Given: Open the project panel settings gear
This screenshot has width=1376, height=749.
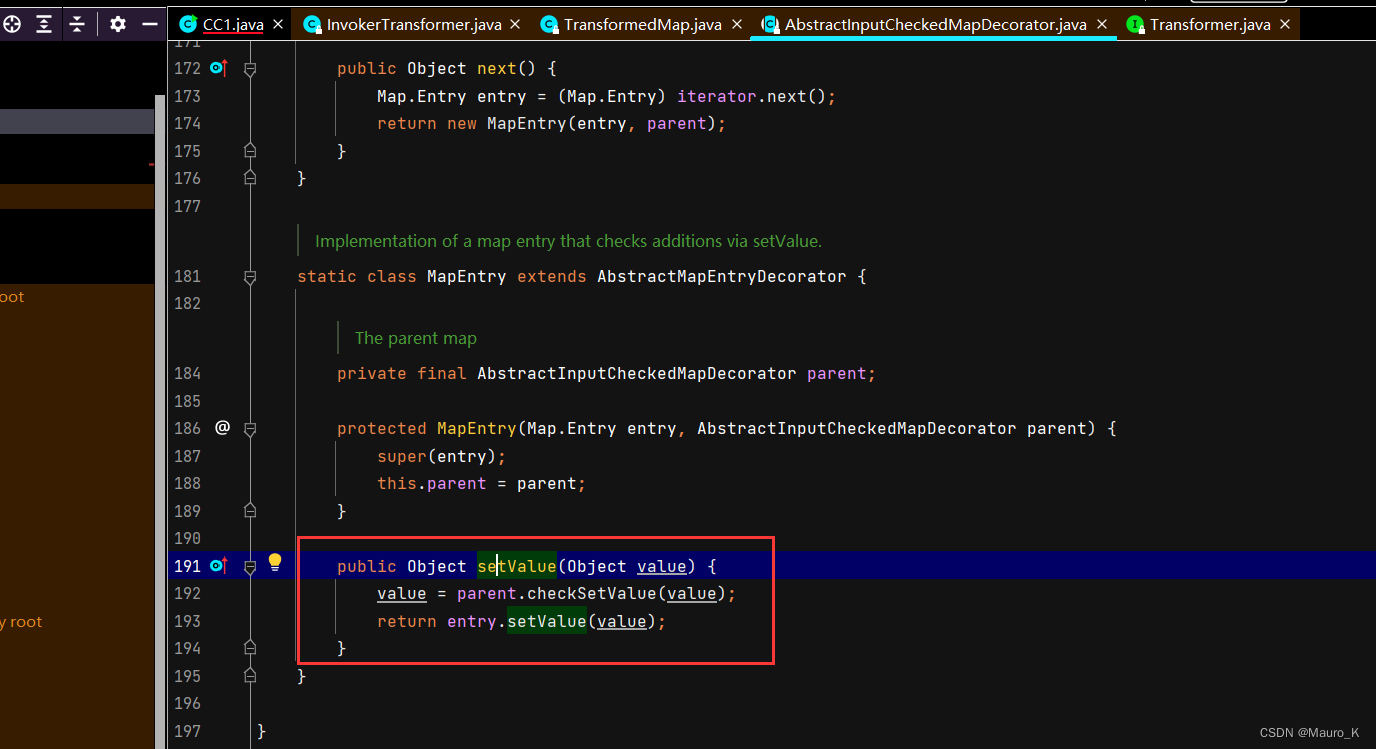Looking at the screenshot, I should (118, 24).
